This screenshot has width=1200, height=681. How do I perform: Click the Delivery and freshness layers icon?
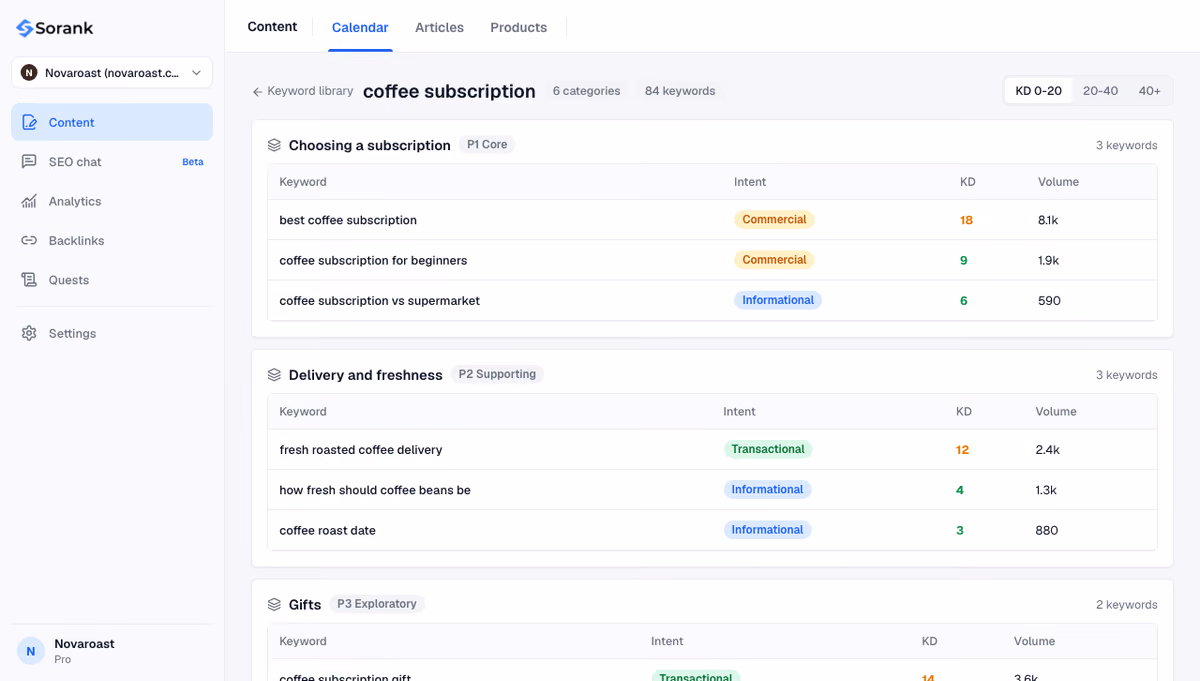coord(274,375)
